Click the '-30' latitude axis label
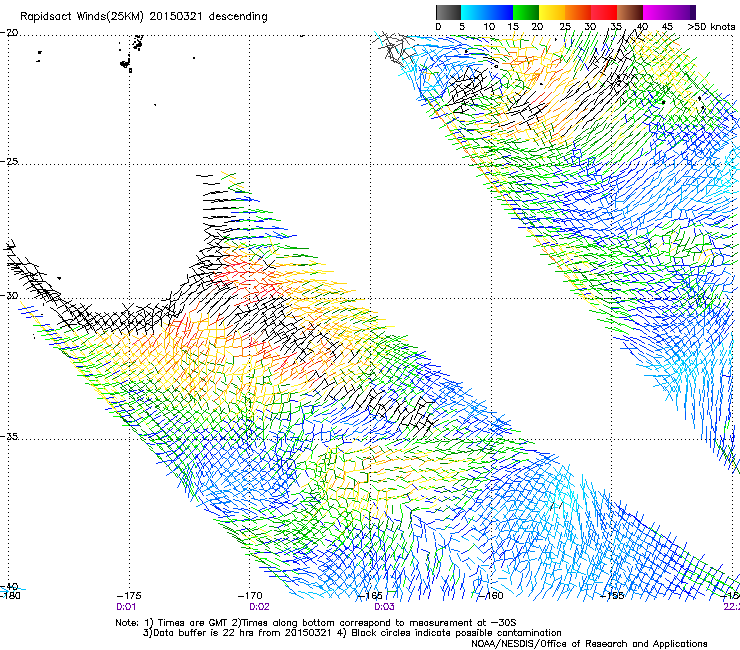The image size is (740, 650). [9, 295]
